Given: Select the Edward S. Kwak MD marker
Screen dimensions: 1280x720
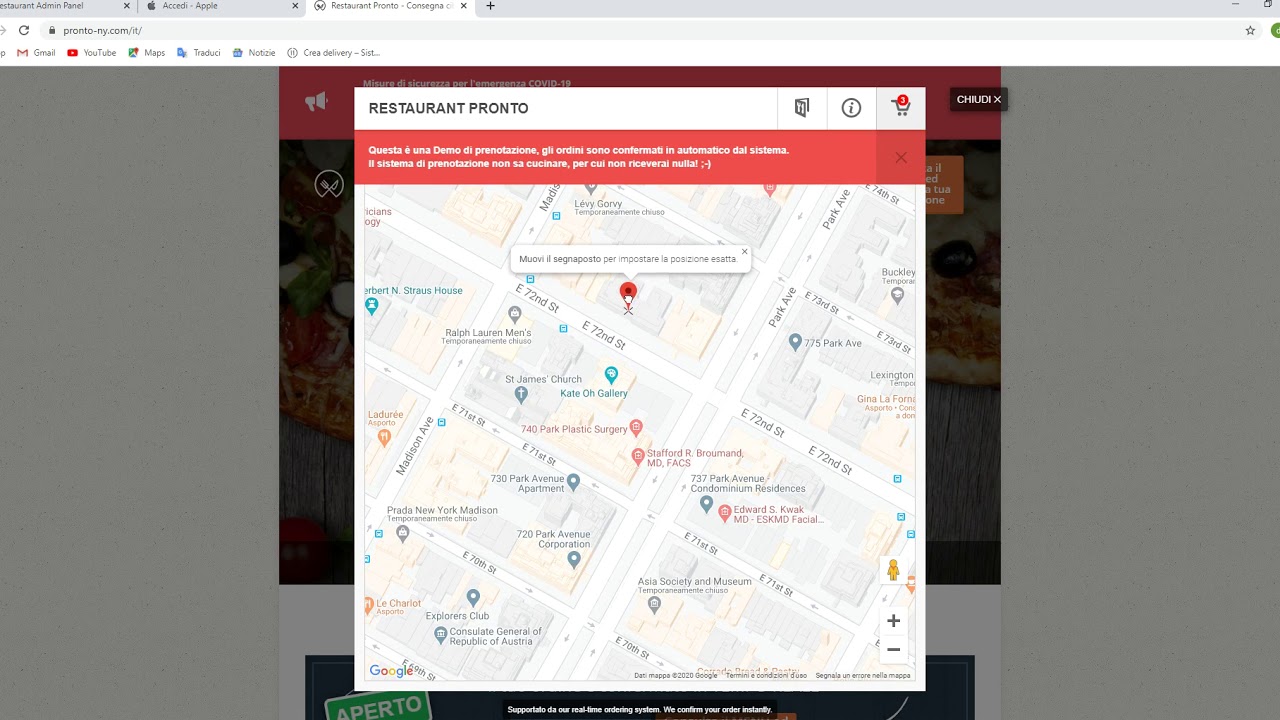Looking at the screenshot, I should (725, 512).
